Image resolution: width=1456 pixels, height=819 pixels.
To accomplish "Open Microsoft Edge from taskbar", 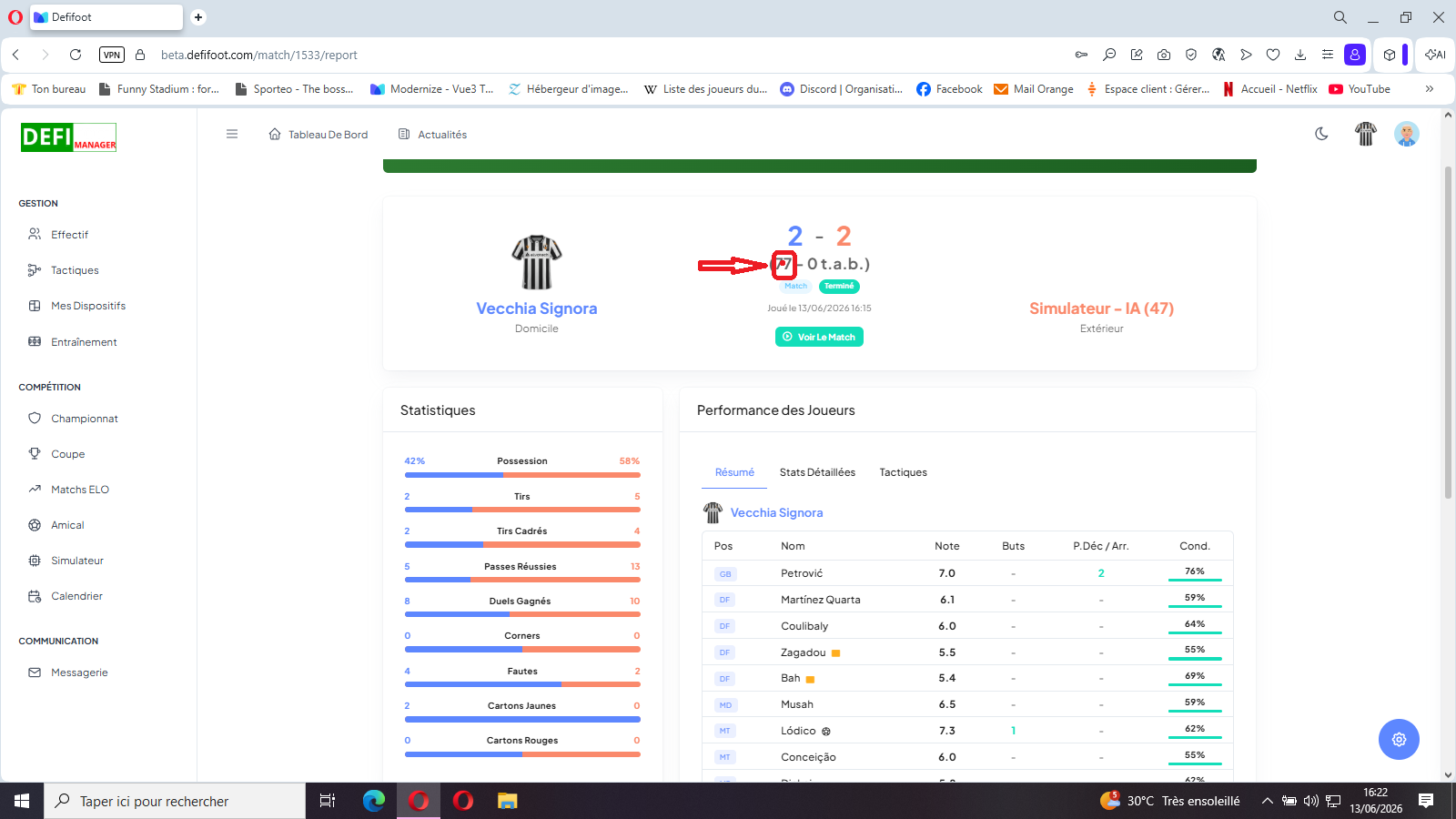I will [x=374, y=801].
